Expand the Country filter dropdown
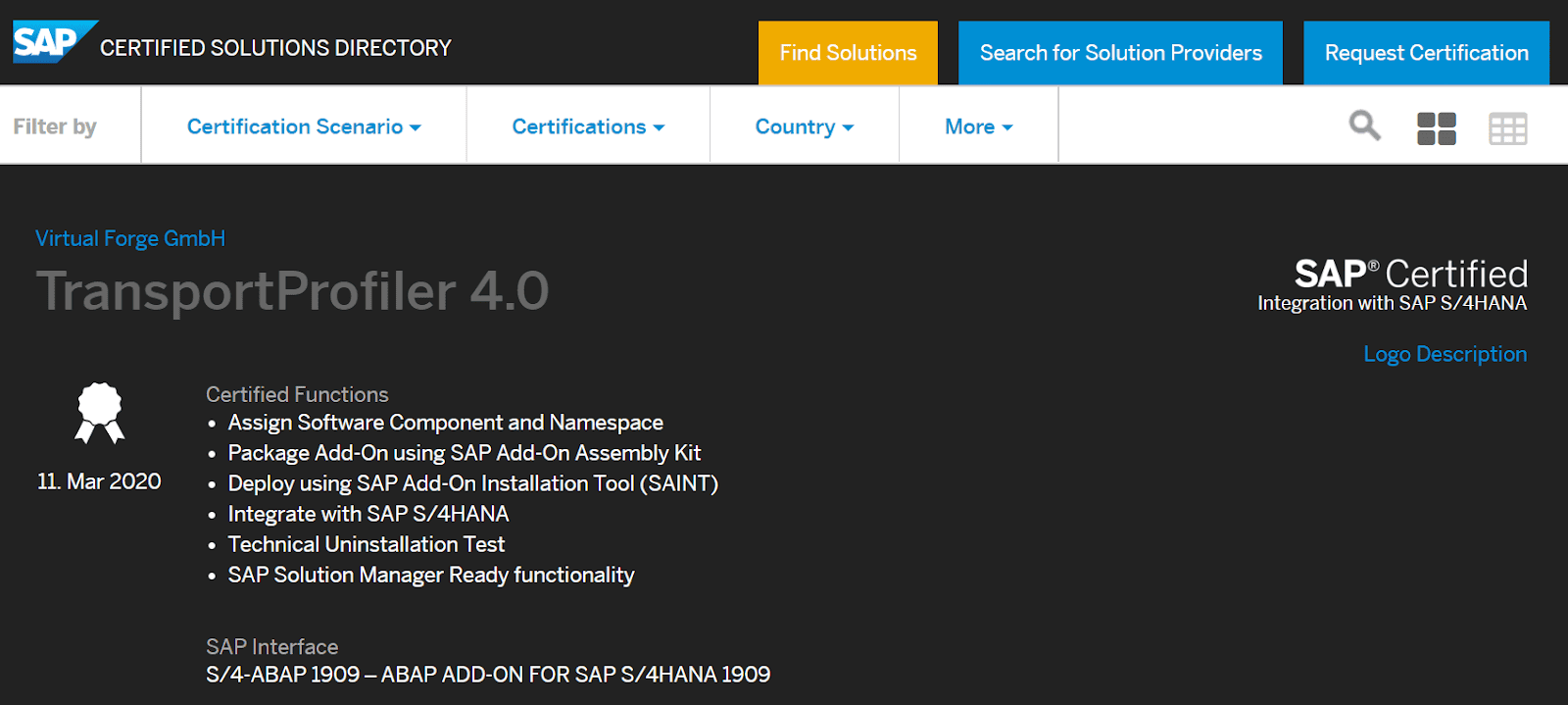 click(804, 126)
